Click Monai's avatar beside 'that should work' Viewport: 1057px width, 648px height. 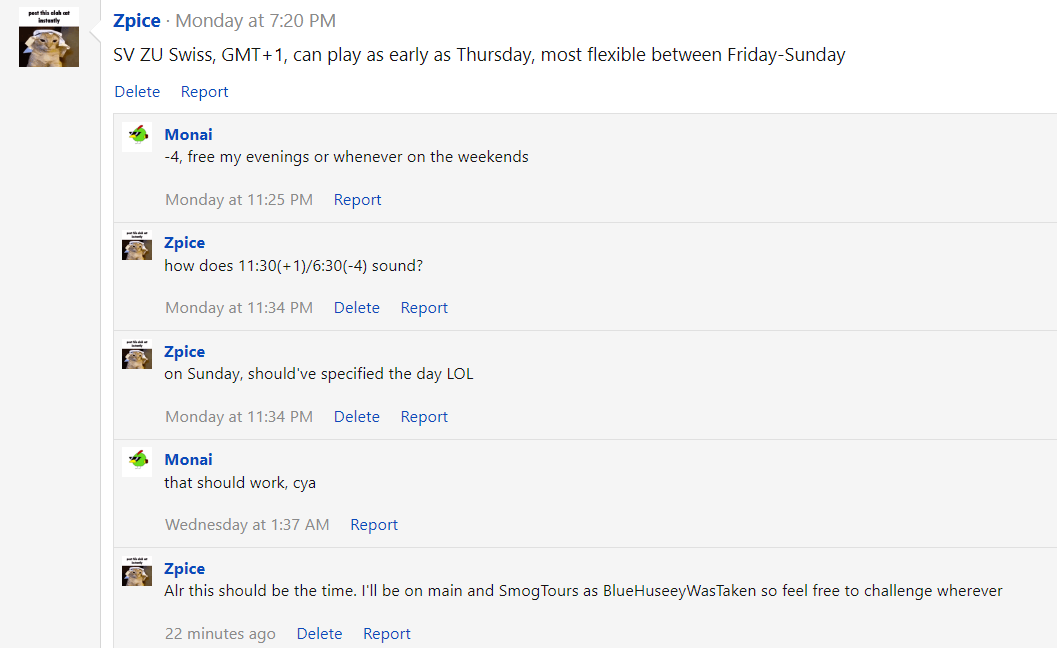(137, 462)
